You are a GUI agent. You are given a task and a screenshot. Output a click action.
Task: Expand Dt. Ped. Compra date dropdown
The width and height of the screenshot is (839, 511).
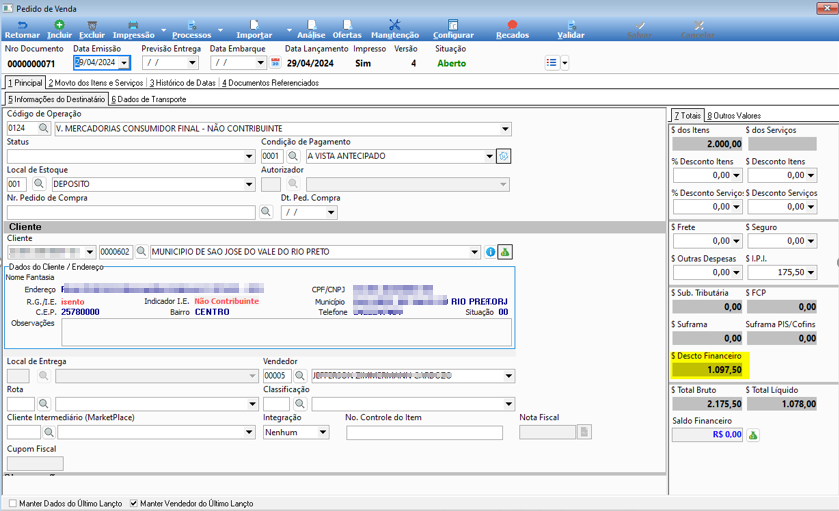pos(331,212)
